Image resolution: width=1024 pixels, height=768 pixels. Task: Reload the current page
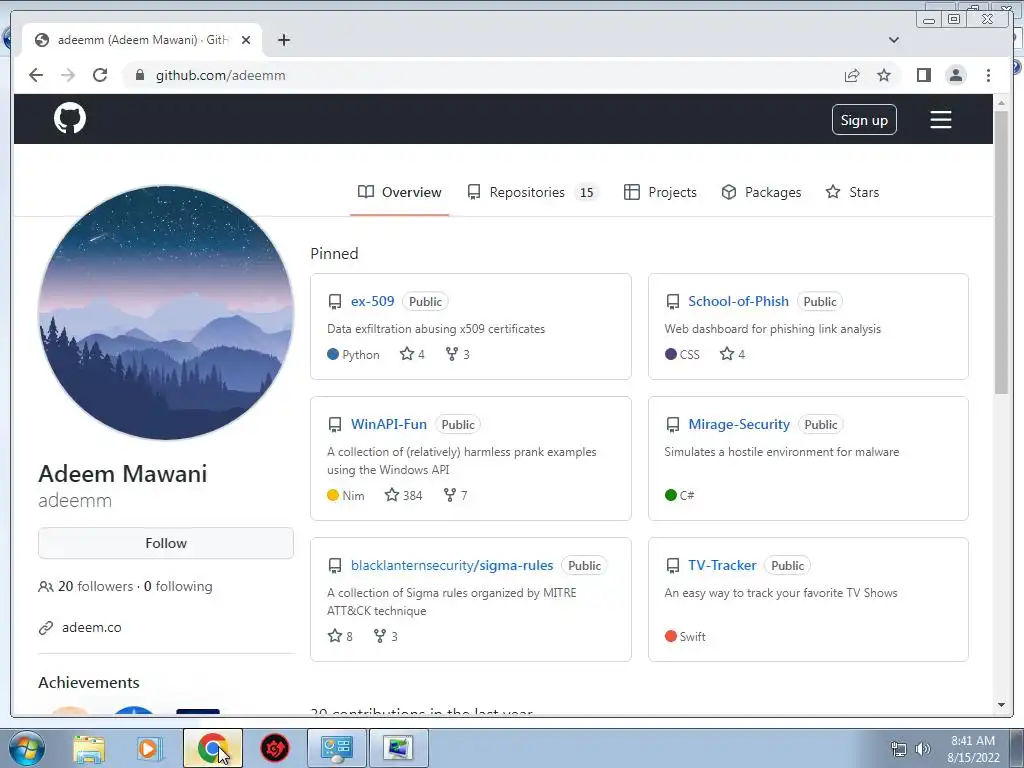coord(100,75)
